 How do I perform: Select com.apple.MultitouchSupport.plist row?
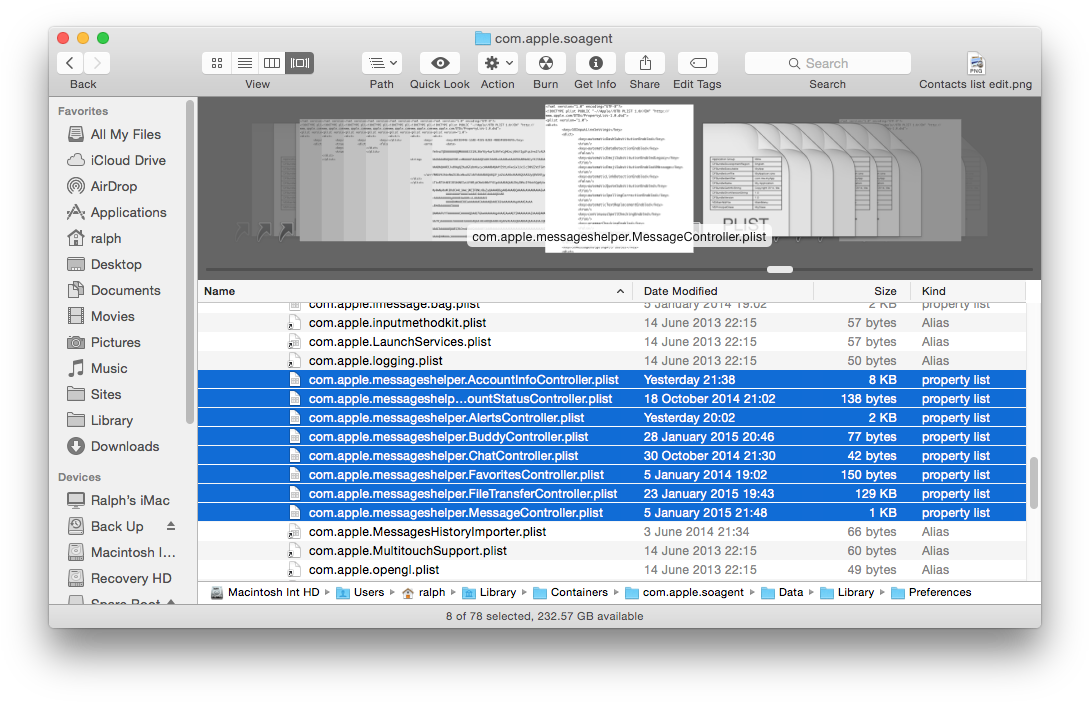611,551
